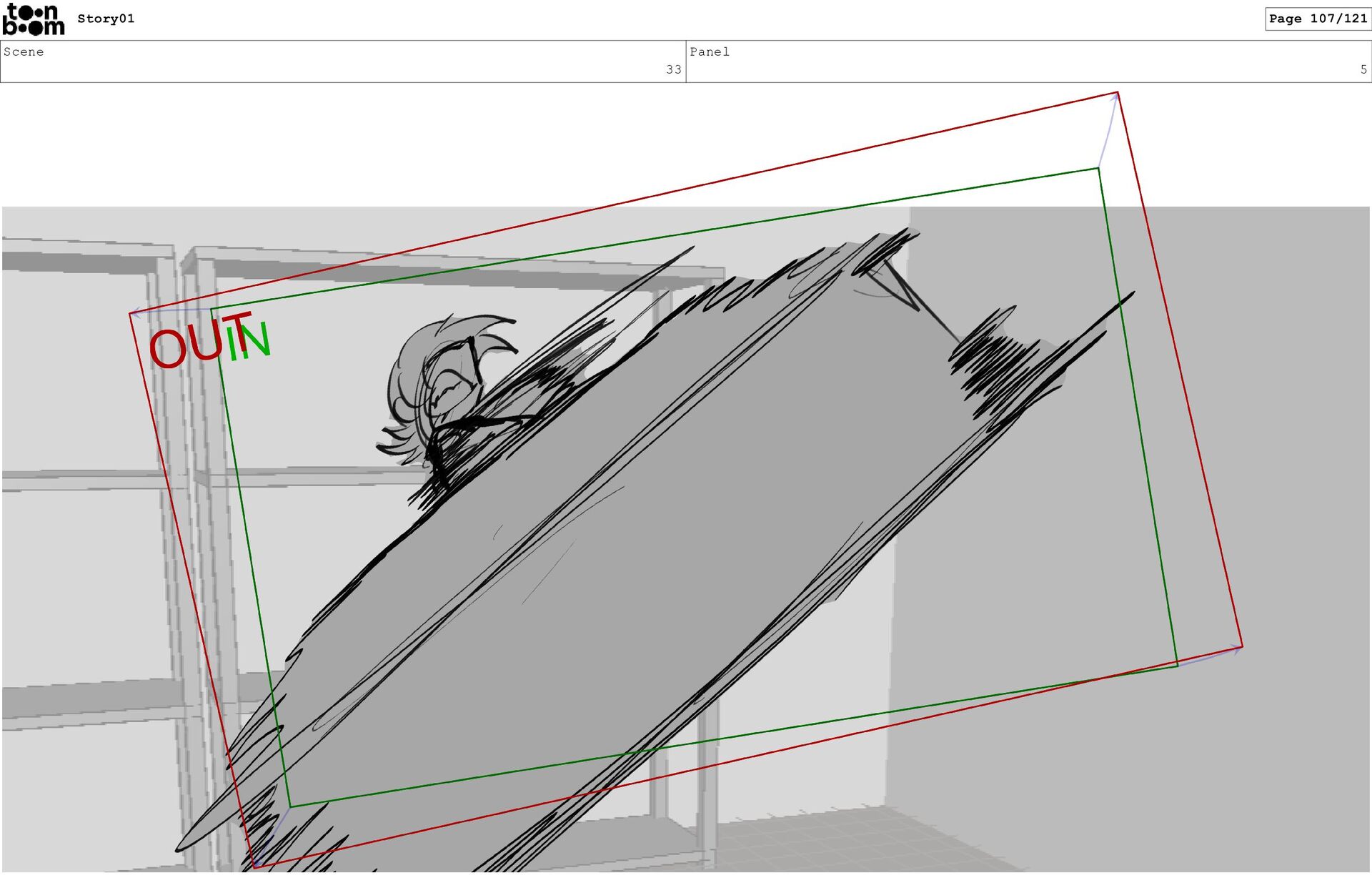
Task: Click the Panel header label
Action: point(709,51)
